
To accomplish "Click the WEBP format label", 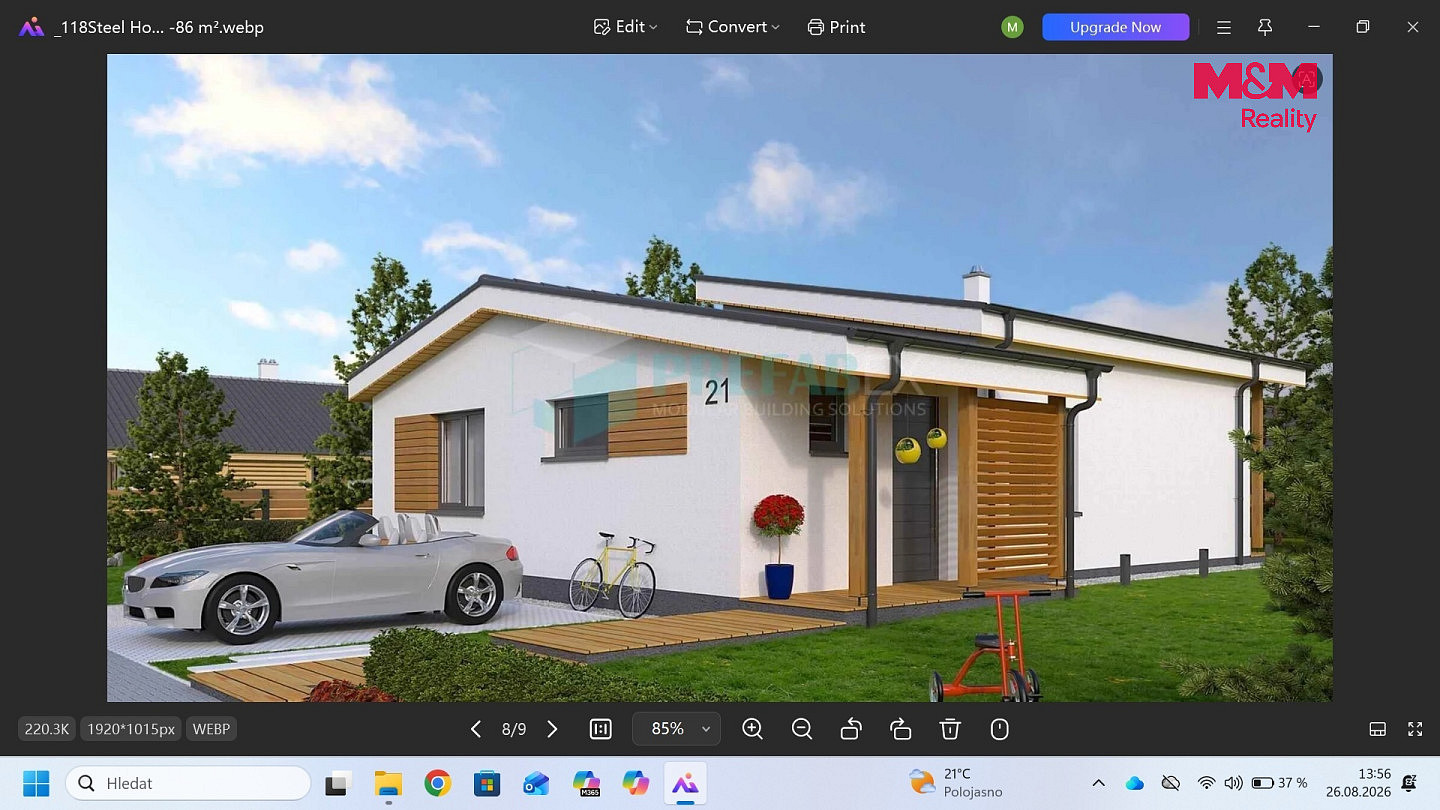I will (x=211, y=729).
